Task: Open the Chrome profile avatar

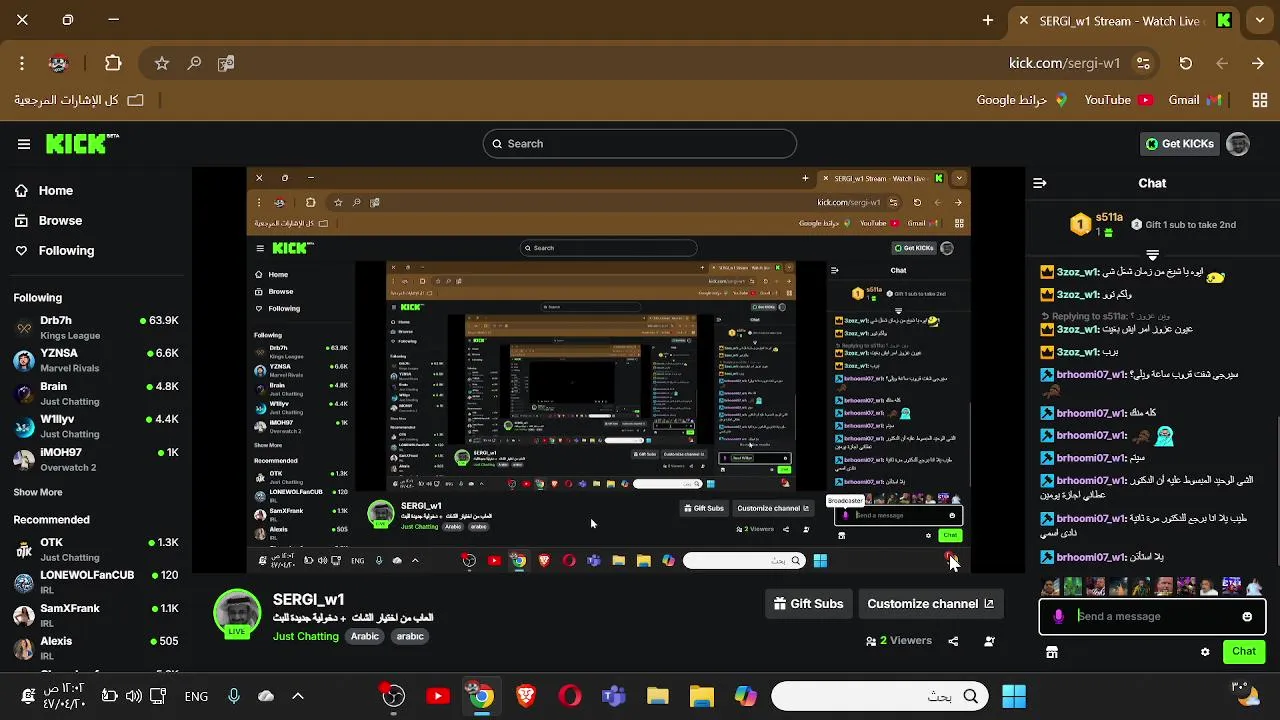Action: 58,63
